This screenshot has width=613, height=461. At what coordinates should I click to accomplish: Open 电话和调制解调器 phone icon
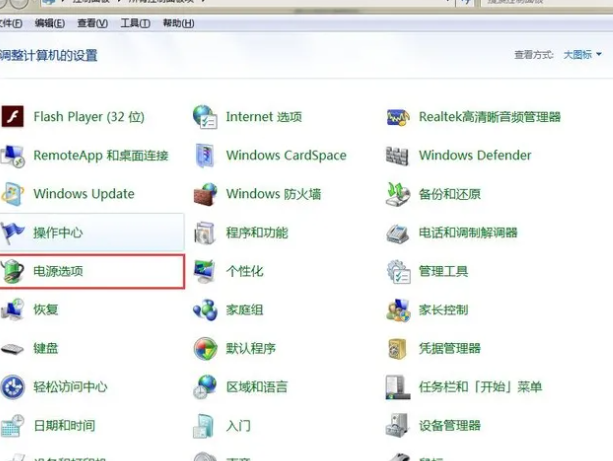point(398,233)
